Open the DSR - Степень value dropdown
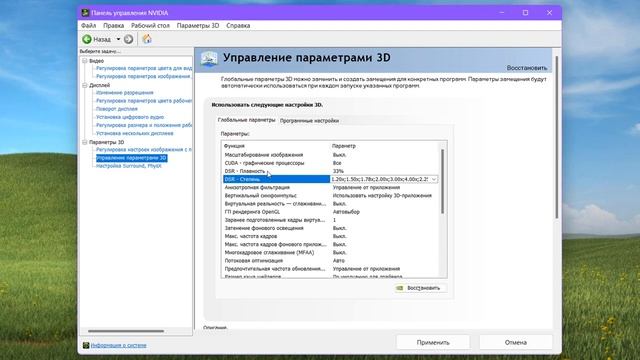This screenshot has width=640, height=360. 433,179
